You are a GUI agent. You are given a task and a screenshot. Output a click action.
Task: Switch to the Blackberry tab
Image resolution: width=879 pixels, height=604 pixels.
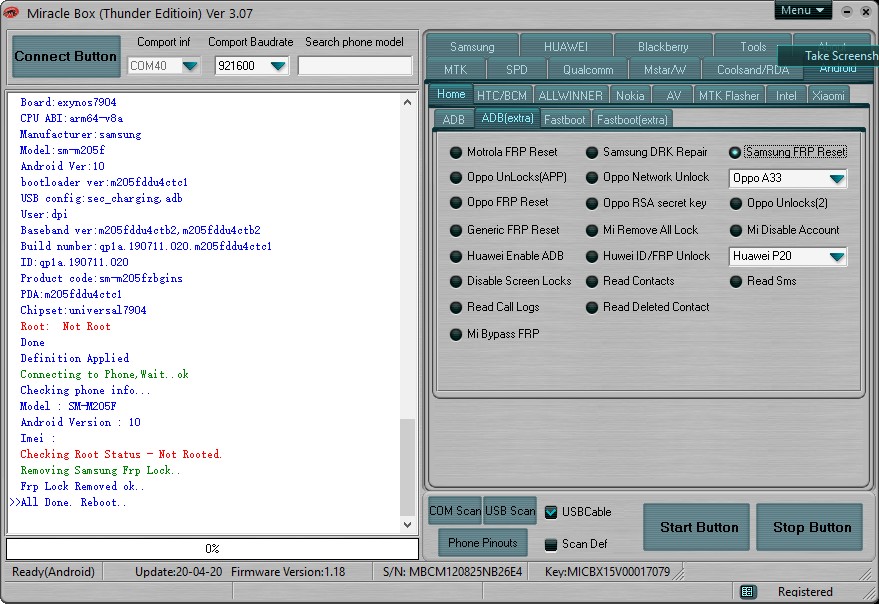663,47
